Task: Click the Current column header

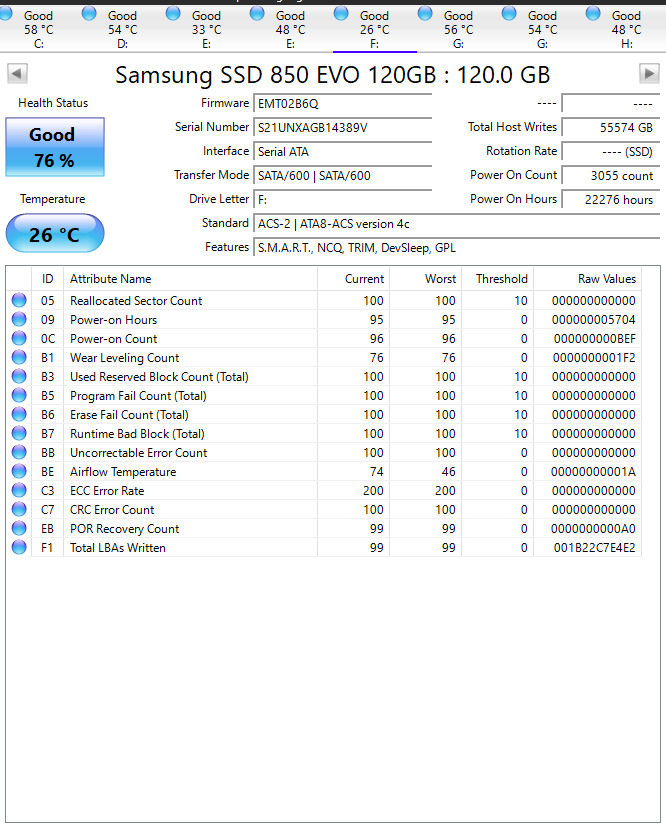Action: (x=353, y=278)
